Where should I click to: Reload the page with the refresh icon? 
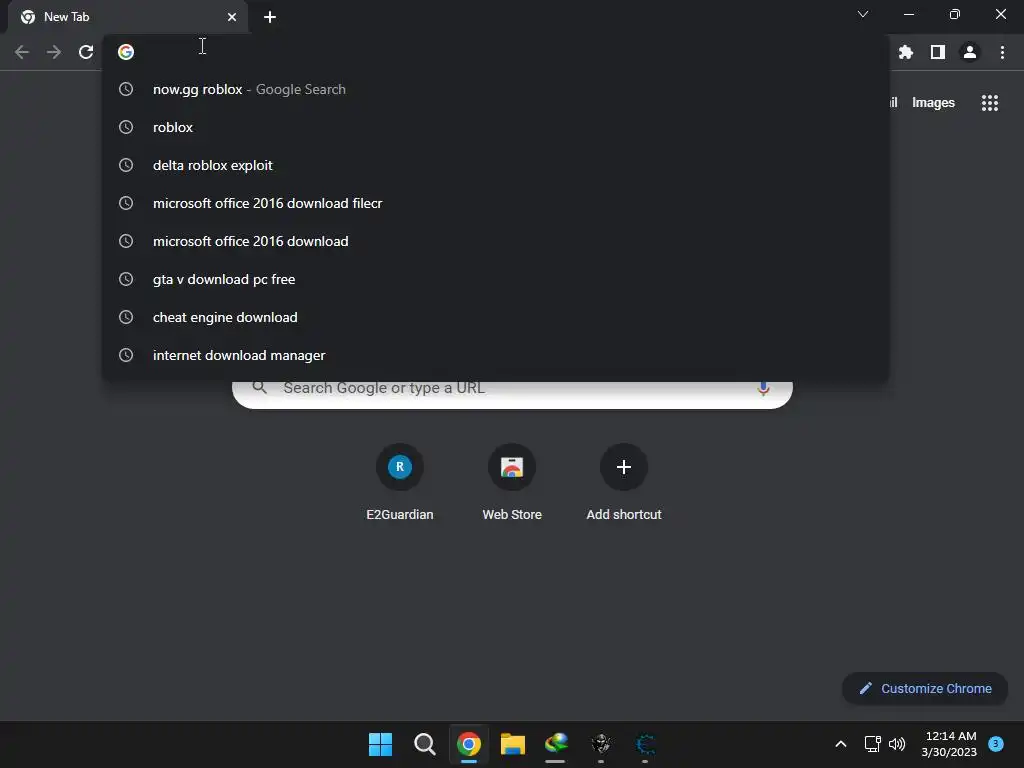[x=86, y=52]
